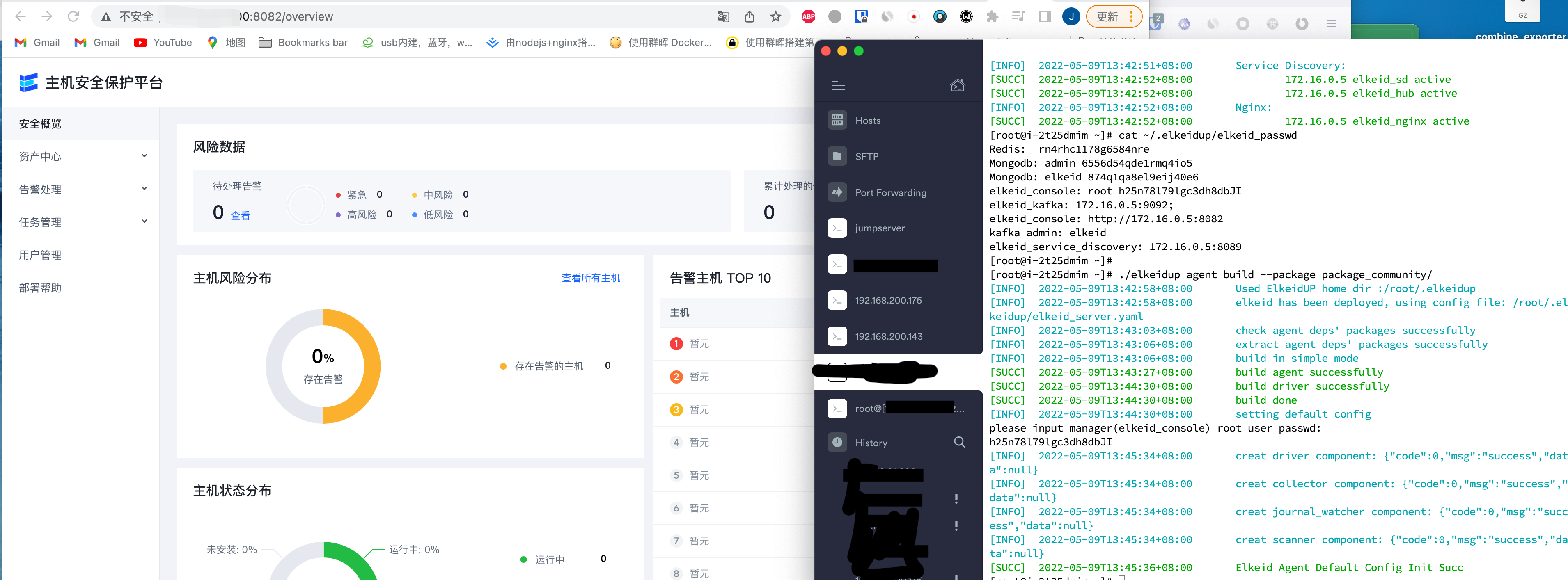Bookmark this page with the star icon
Screen dimensions: 1568x580
(776, 16)
